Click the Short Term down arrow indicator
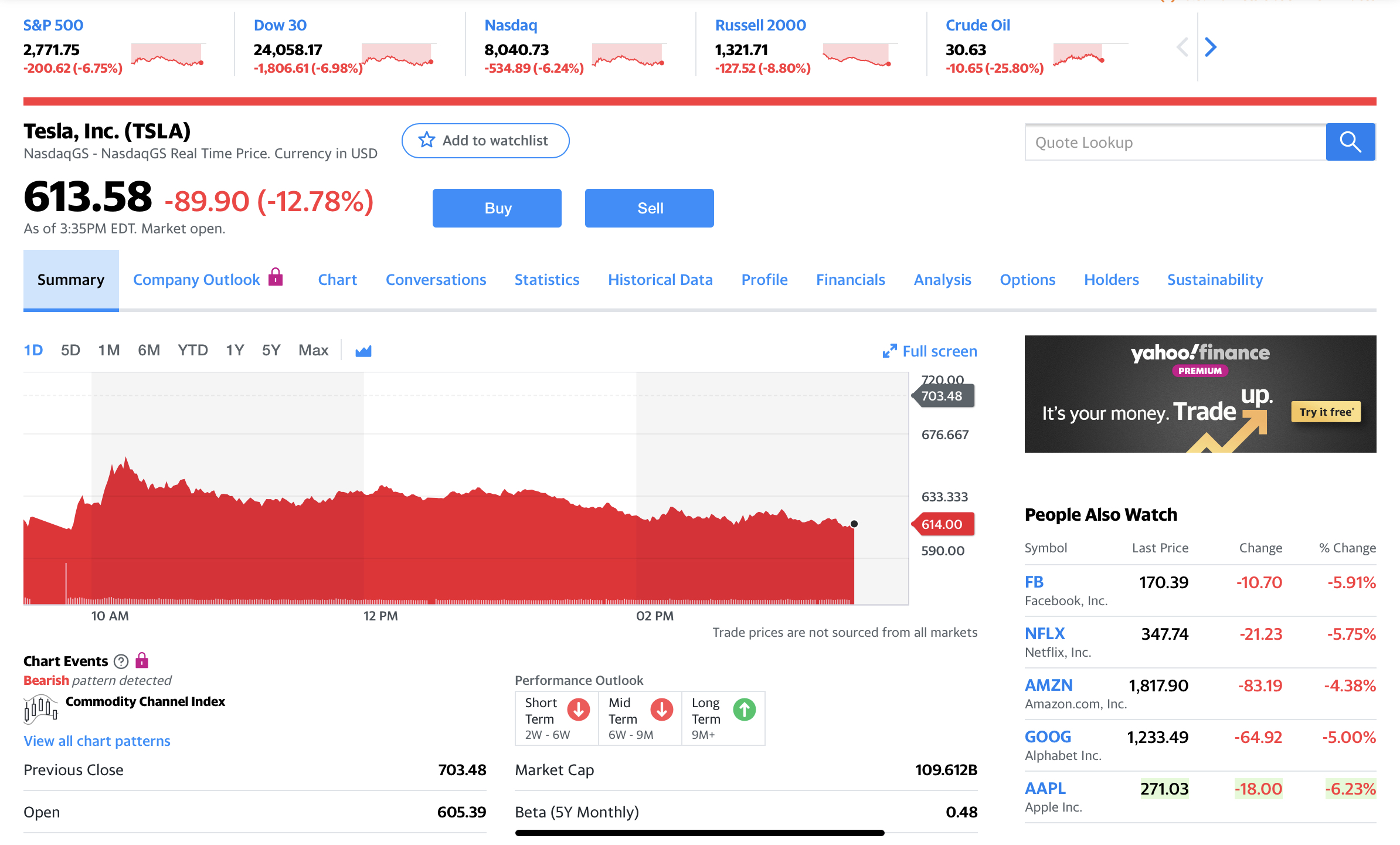This screenshot has height=845, width=1400. 578,710
